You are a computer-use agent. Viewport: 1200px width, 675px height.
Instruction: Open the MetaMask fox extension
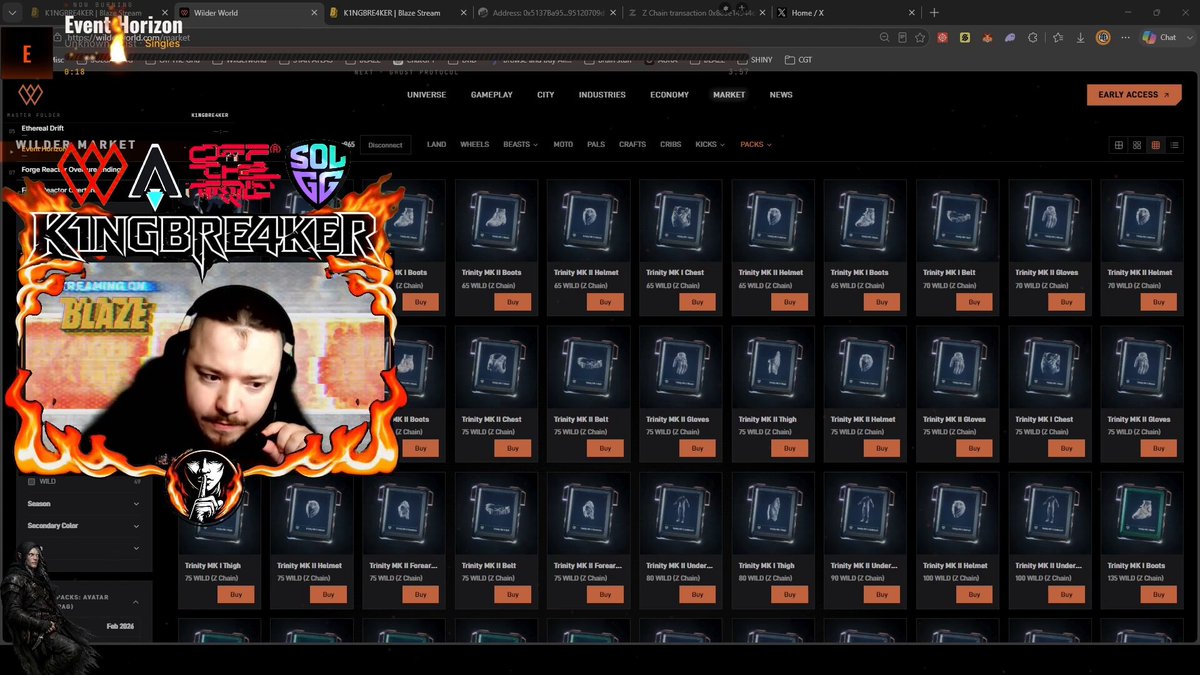(x=987, y=38)
